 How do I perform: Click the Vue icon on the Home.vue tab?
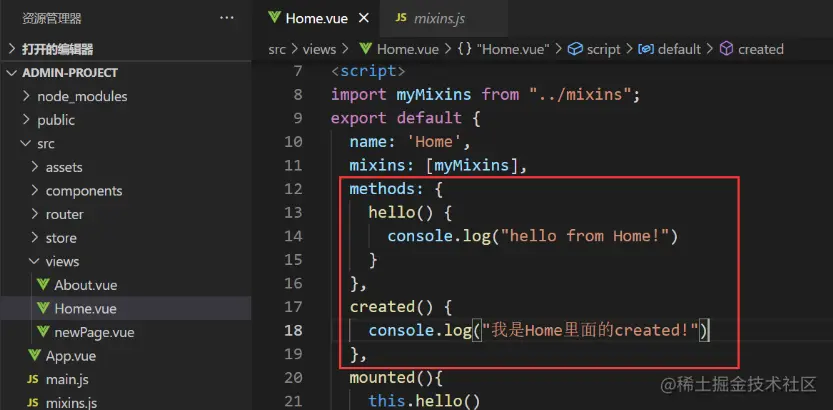pos(275,18)
